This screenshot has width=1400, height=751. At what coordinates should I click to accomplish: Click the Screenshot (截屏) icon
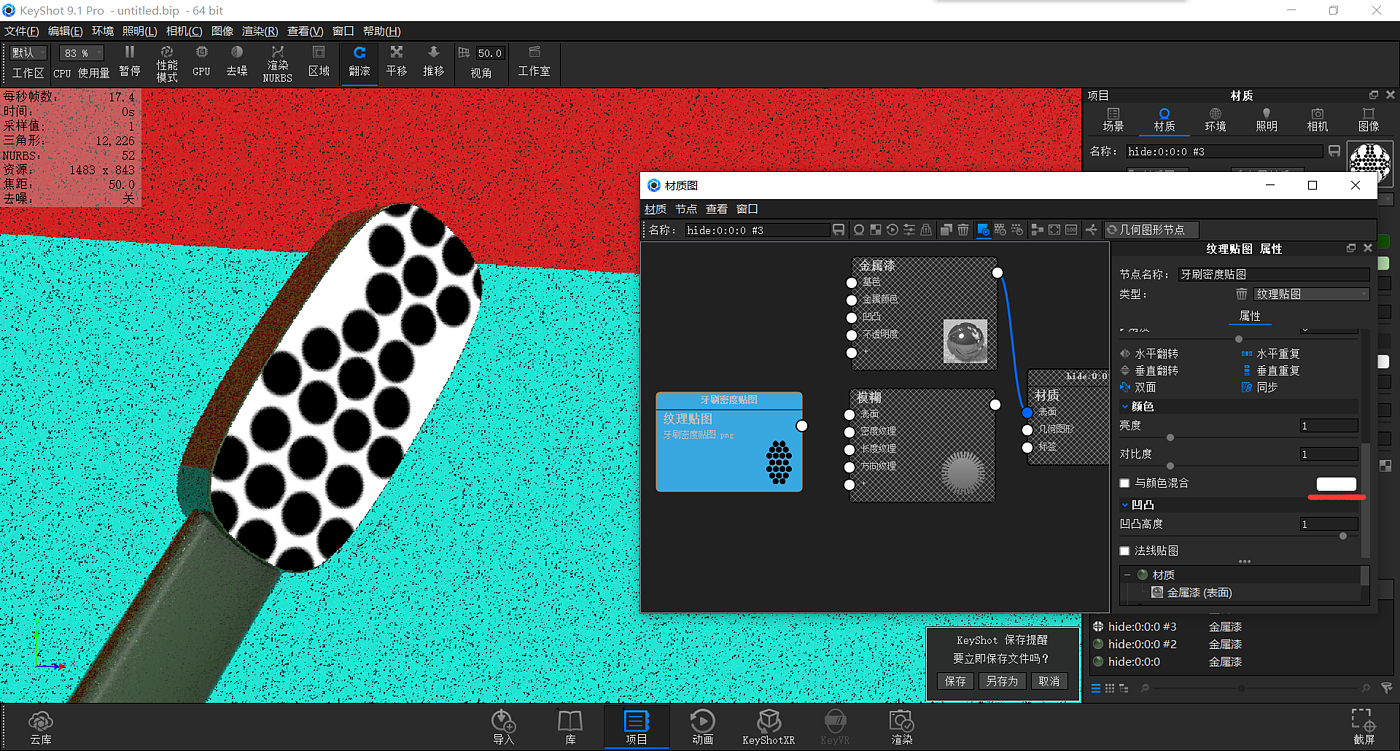pyautogui.click(x=1362, y=727)
